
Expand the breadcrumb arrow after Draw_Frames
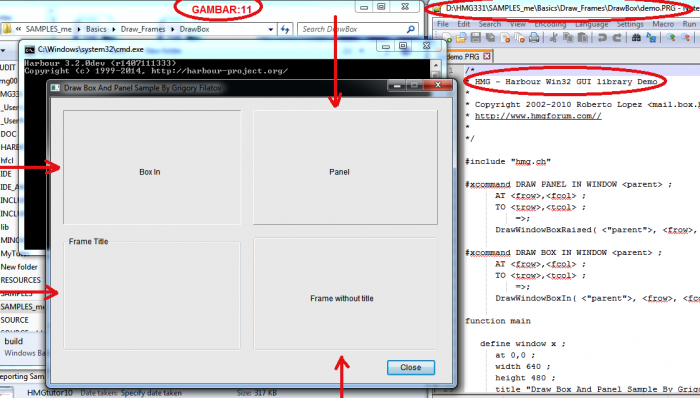pos(172,29)
